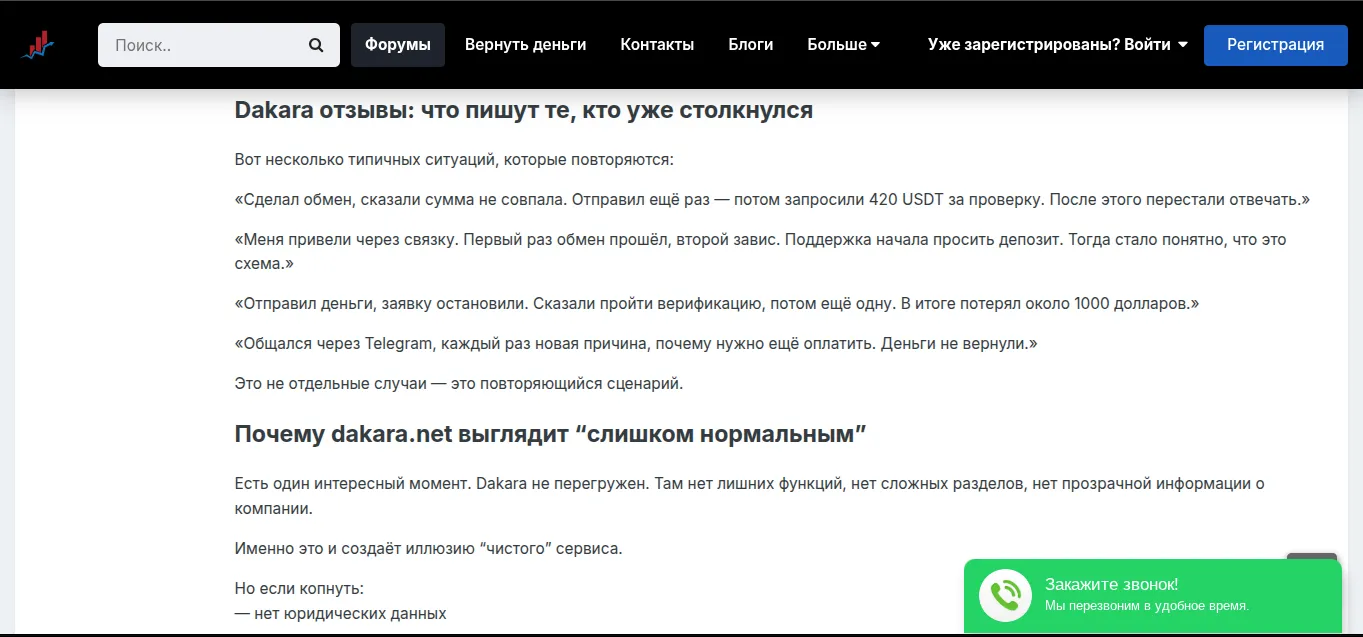
Task: Open the Форумы tab
Action: (398, 45)
